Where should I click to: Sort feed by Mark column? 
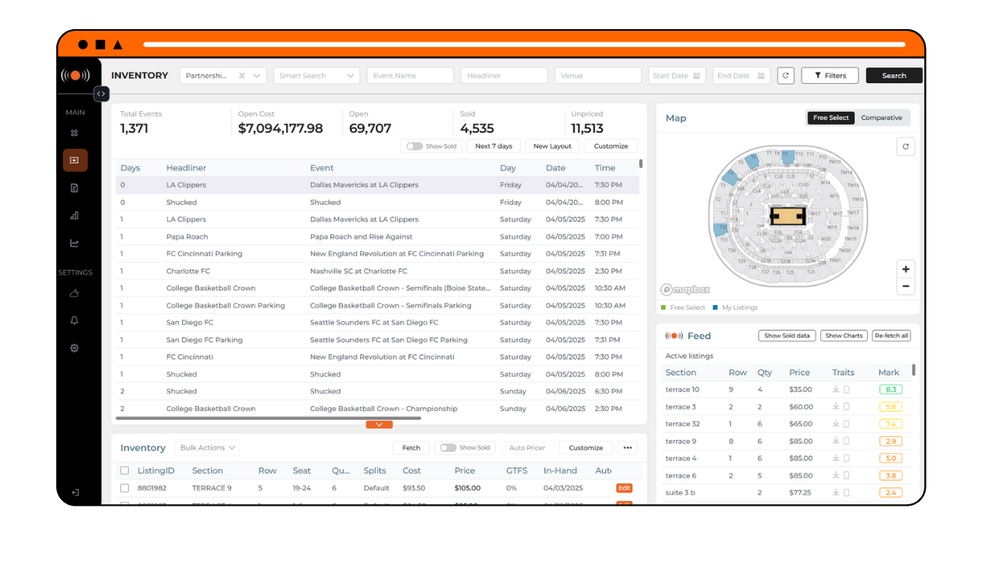coord(888,372)
